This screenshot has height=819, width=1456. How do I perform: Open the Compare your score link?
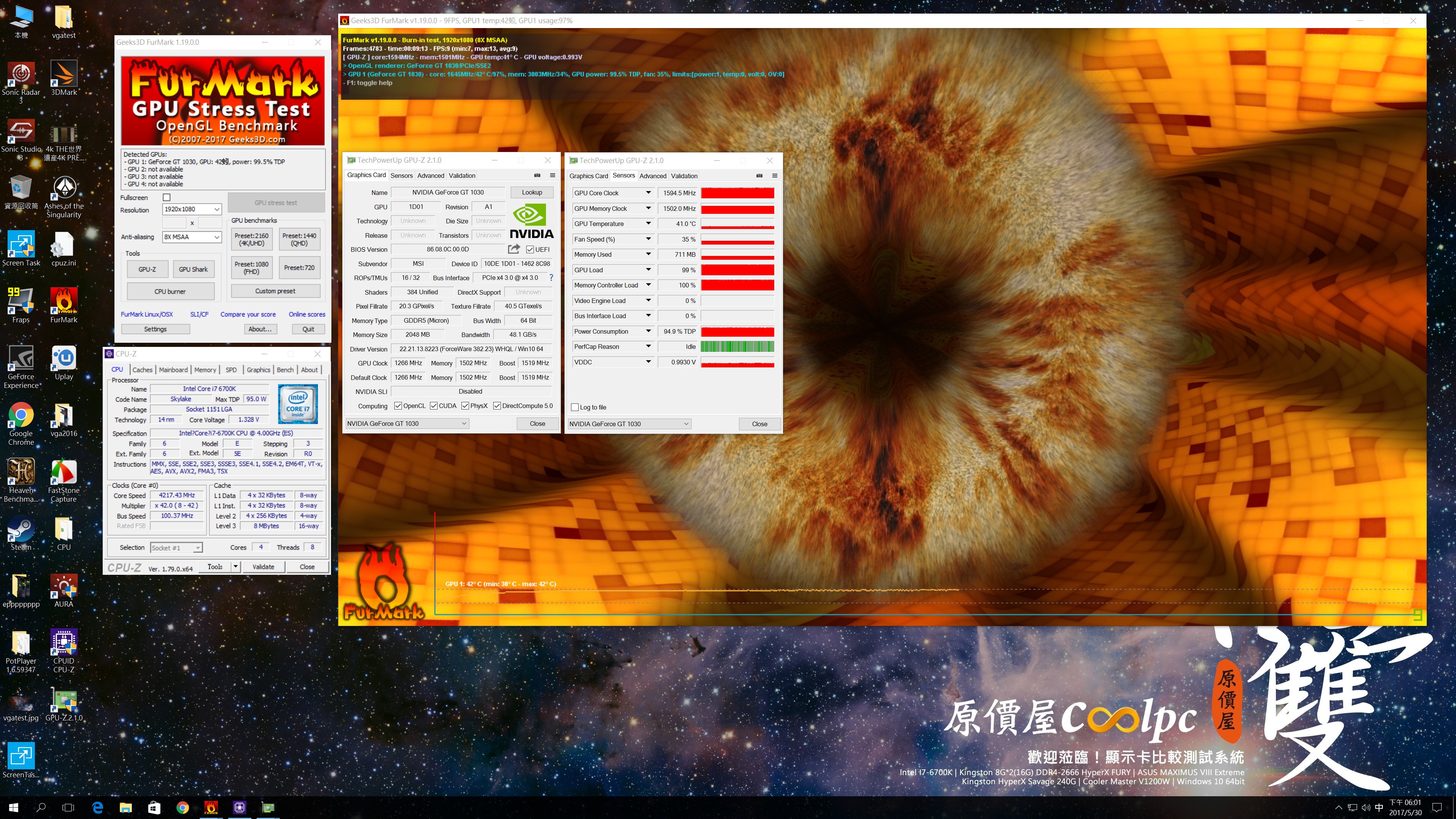pos(248,314)
